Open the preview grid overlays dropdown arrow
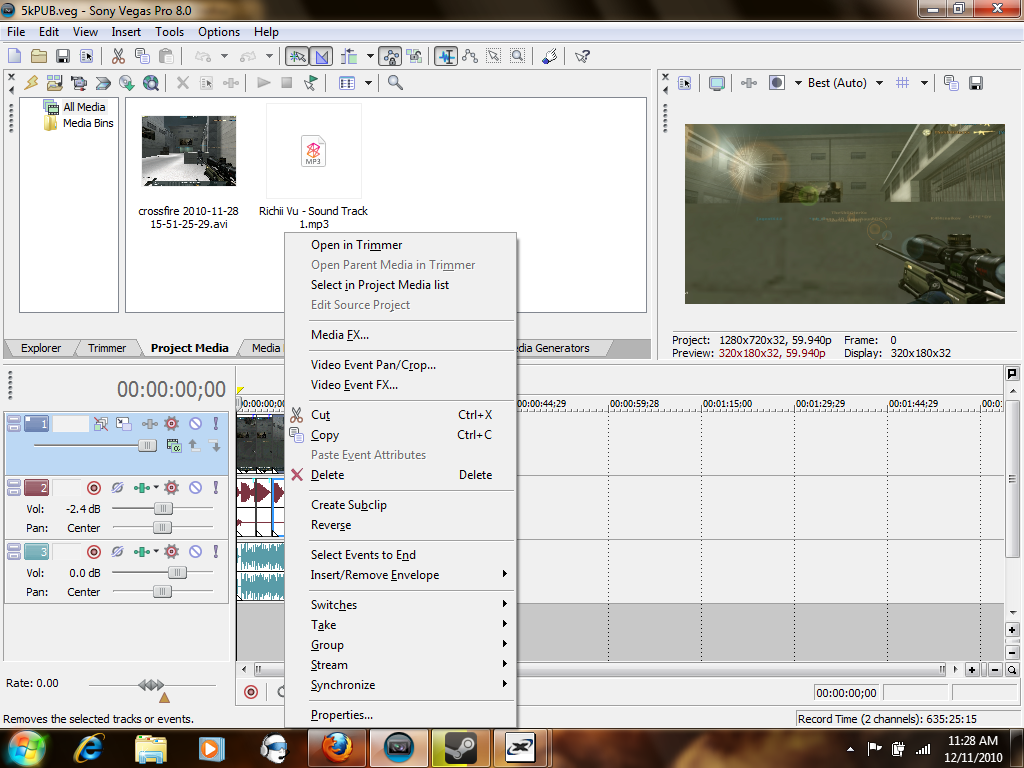Image resolution: width=1024 pixels, height=768 pixels. (x=924, y=83)
